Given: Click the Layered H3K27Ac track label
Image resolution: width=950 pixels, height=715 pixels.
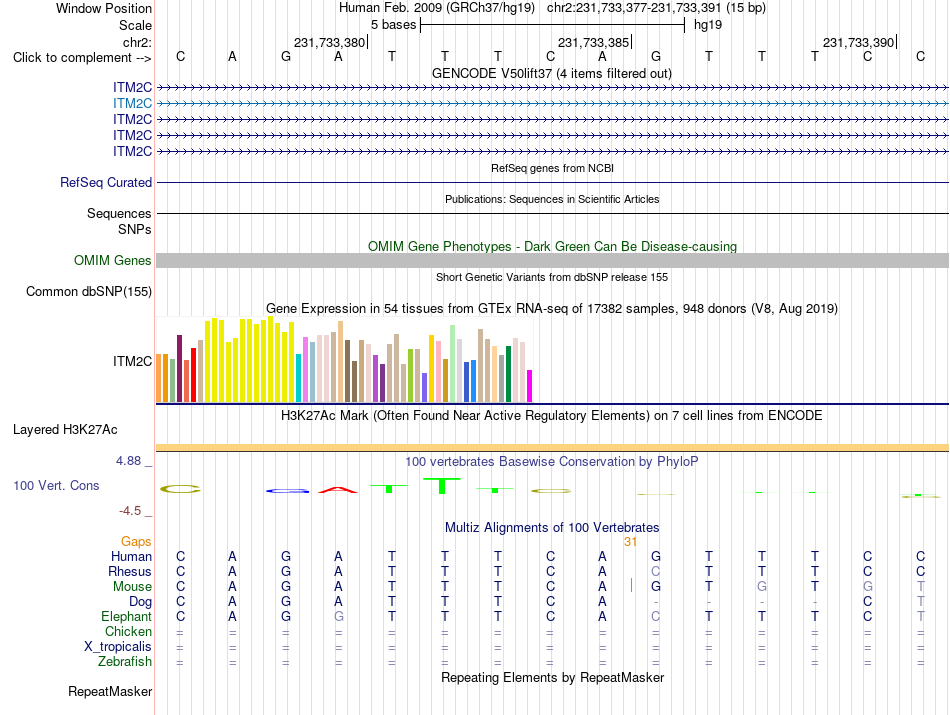Looking at the screenshot, I should (65, 430).
